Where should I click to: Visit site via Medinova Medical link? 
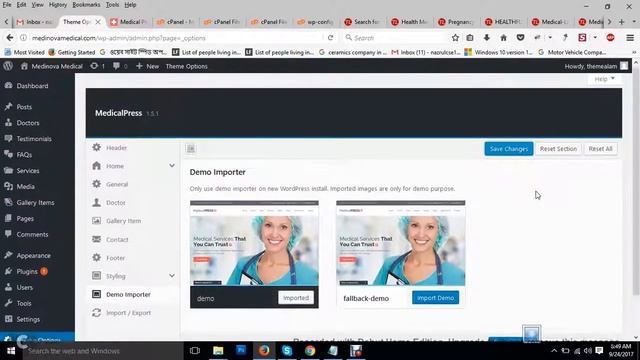click(x=51, y=66)
